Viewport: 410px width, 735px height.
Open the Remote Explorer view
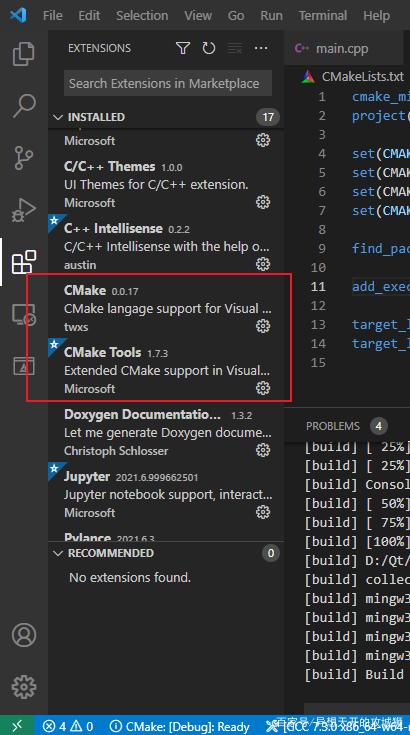pos(23,314)
